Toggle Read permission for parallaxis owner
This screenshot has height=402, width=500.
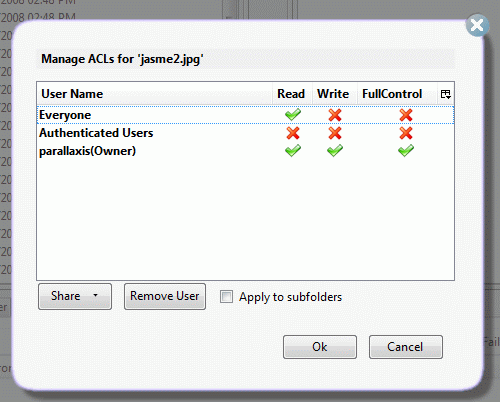[x=293, y=151]
